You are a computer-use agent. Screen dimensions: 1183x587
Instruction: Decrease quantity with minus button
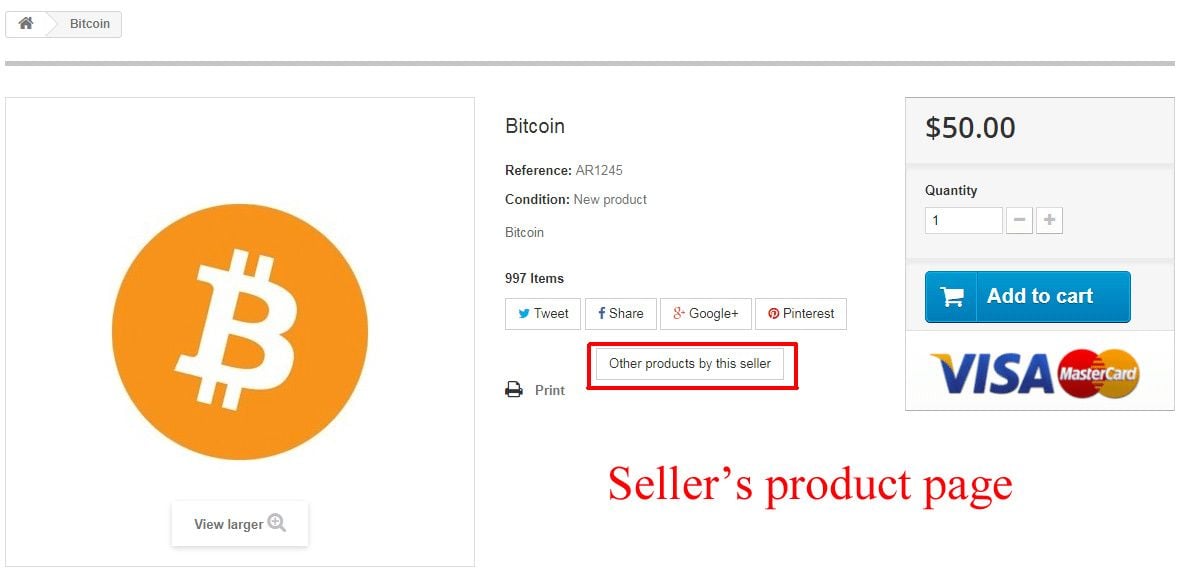[1019, 221]
